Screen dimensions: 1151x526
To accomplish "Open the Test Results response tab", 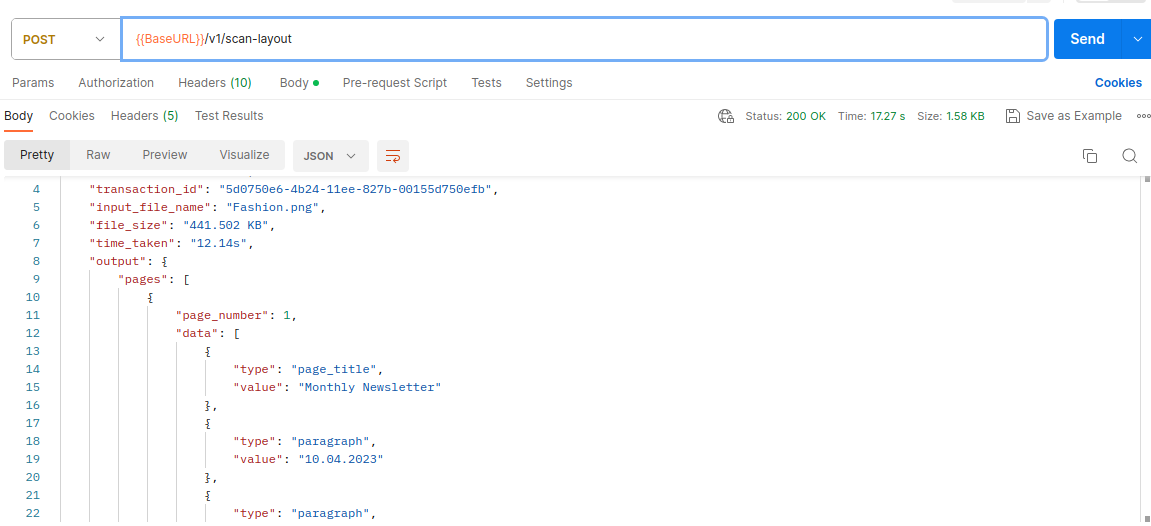I will (229, 116).
